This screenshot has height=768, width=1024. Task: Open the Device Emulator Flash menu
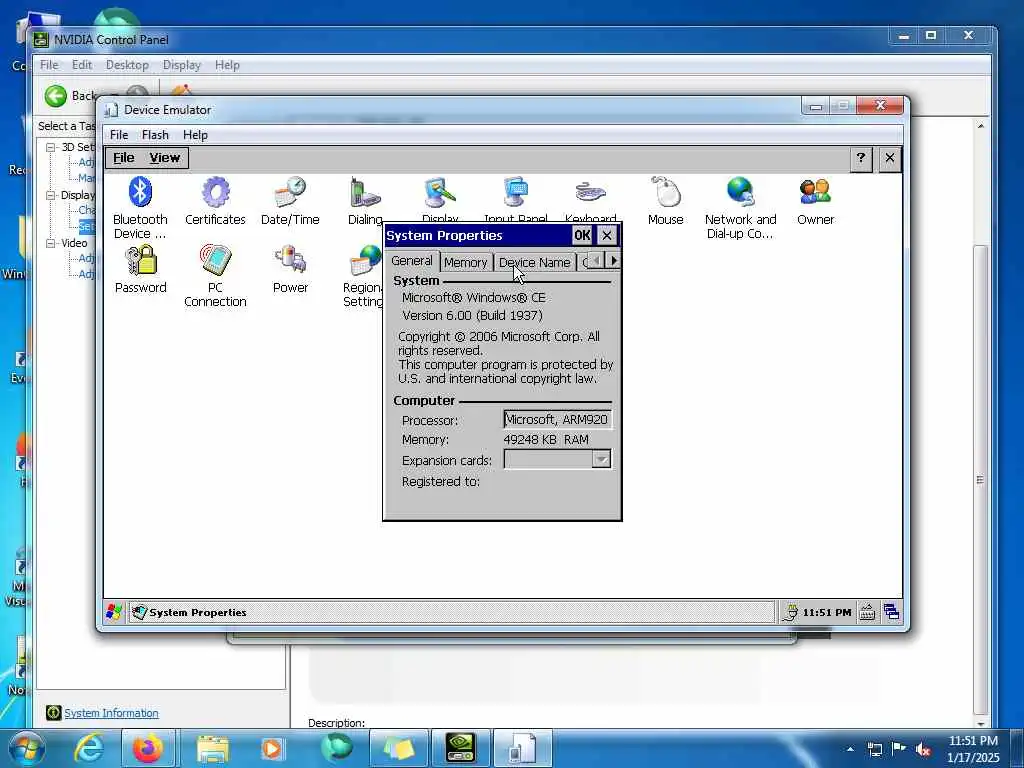coord(155,135)
